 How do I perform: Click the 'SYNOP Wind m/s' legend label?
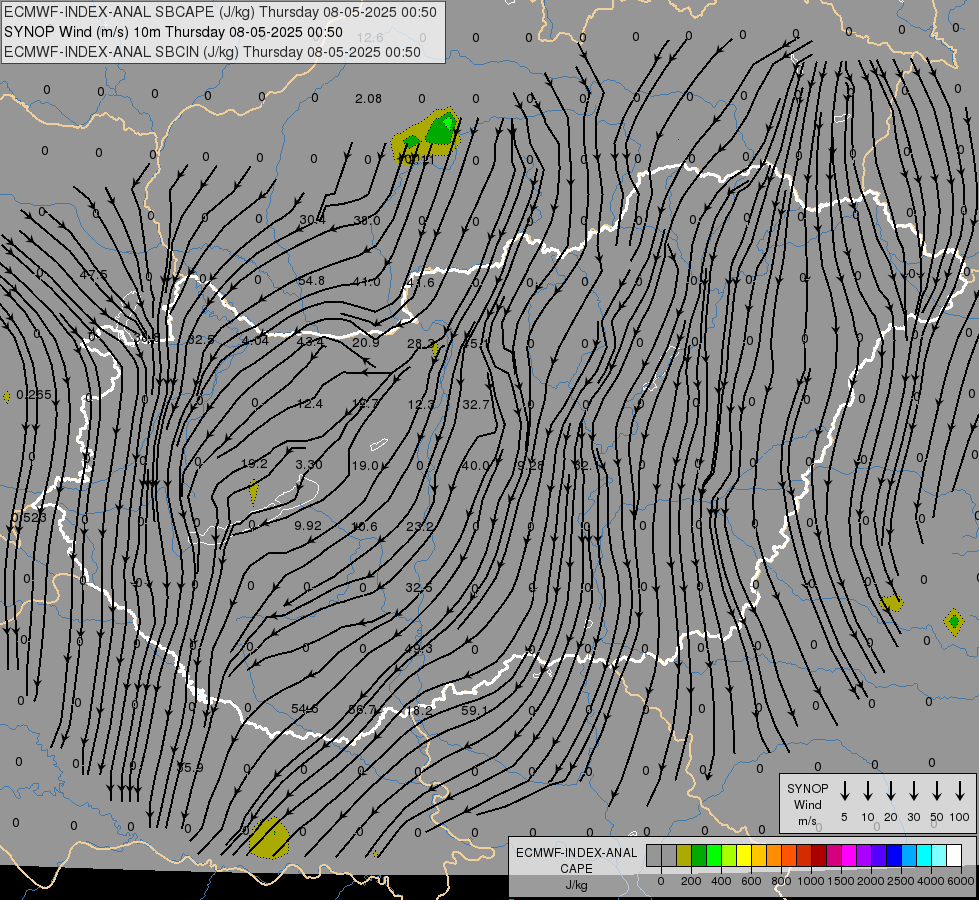click(807, 804)
